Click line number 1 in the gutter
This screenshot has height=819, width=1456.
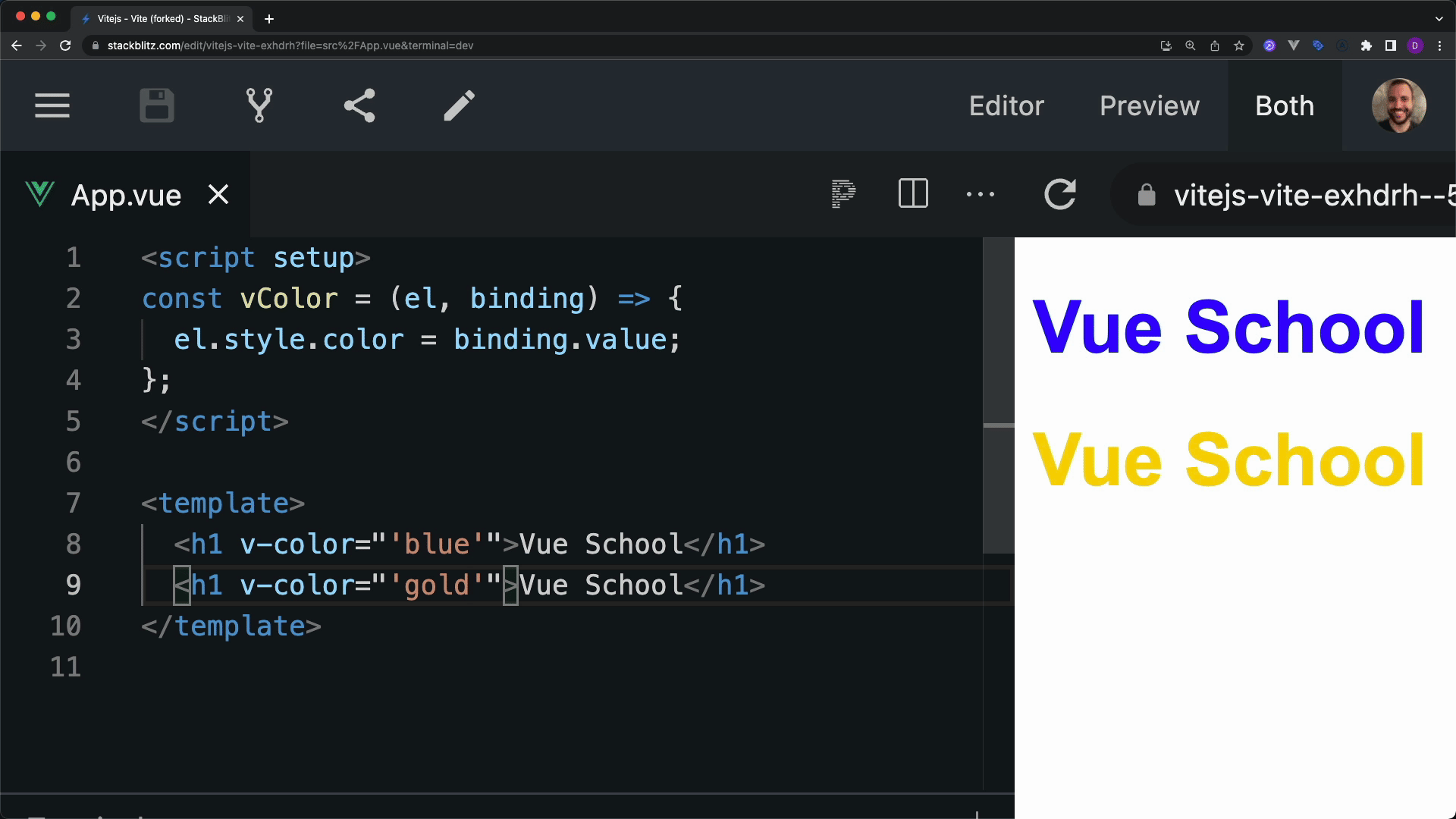(74, 258)
